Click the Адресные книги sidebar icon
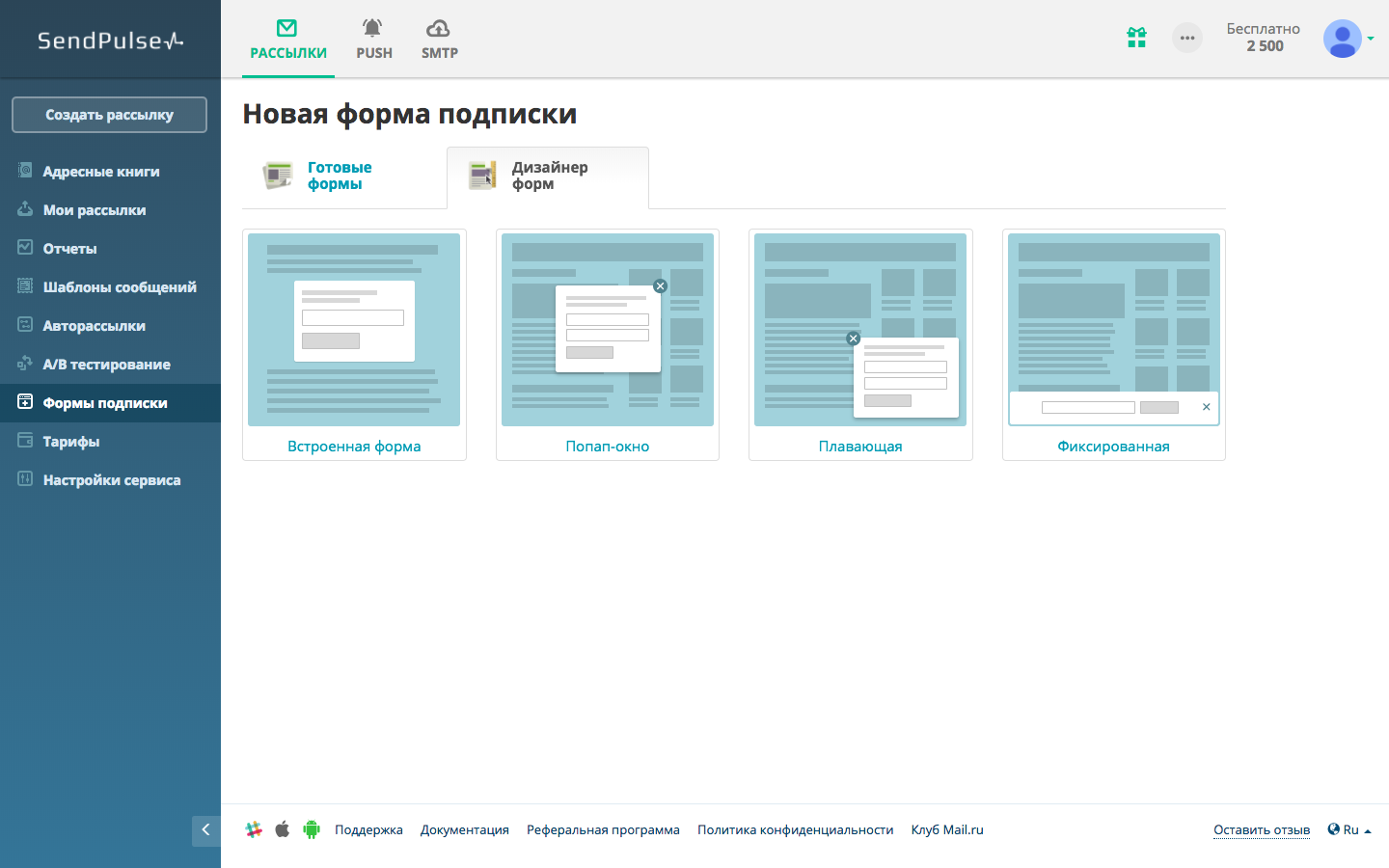1389x868 pixels. [x=25, y=171]
